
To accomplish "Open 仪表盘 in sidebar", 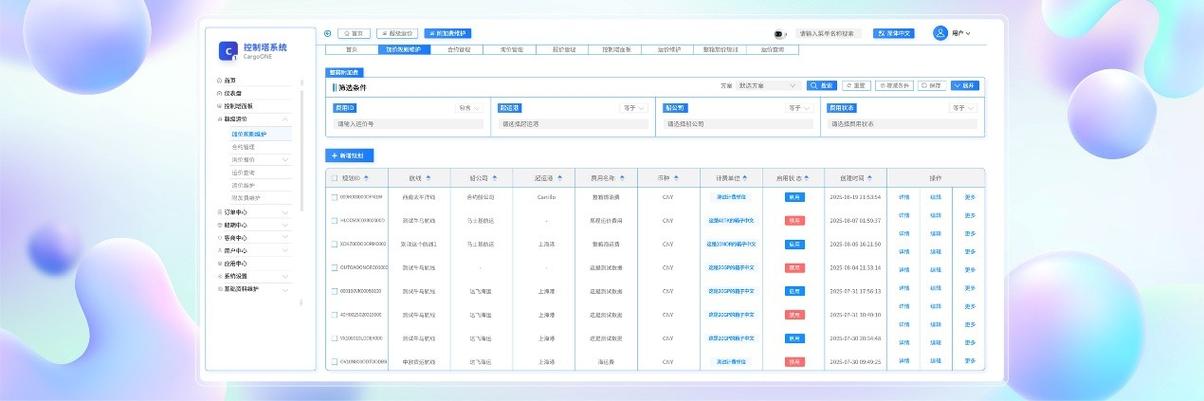I will pos(232,93).
